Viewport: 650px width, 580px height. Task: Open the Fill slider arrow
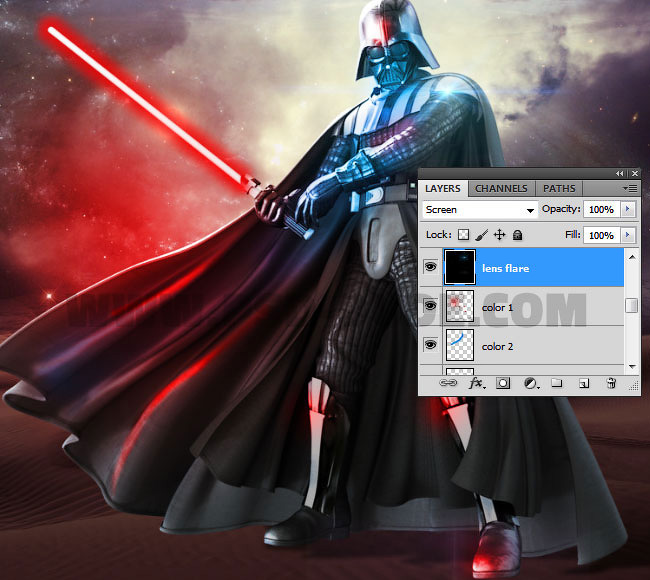point(628,235)
